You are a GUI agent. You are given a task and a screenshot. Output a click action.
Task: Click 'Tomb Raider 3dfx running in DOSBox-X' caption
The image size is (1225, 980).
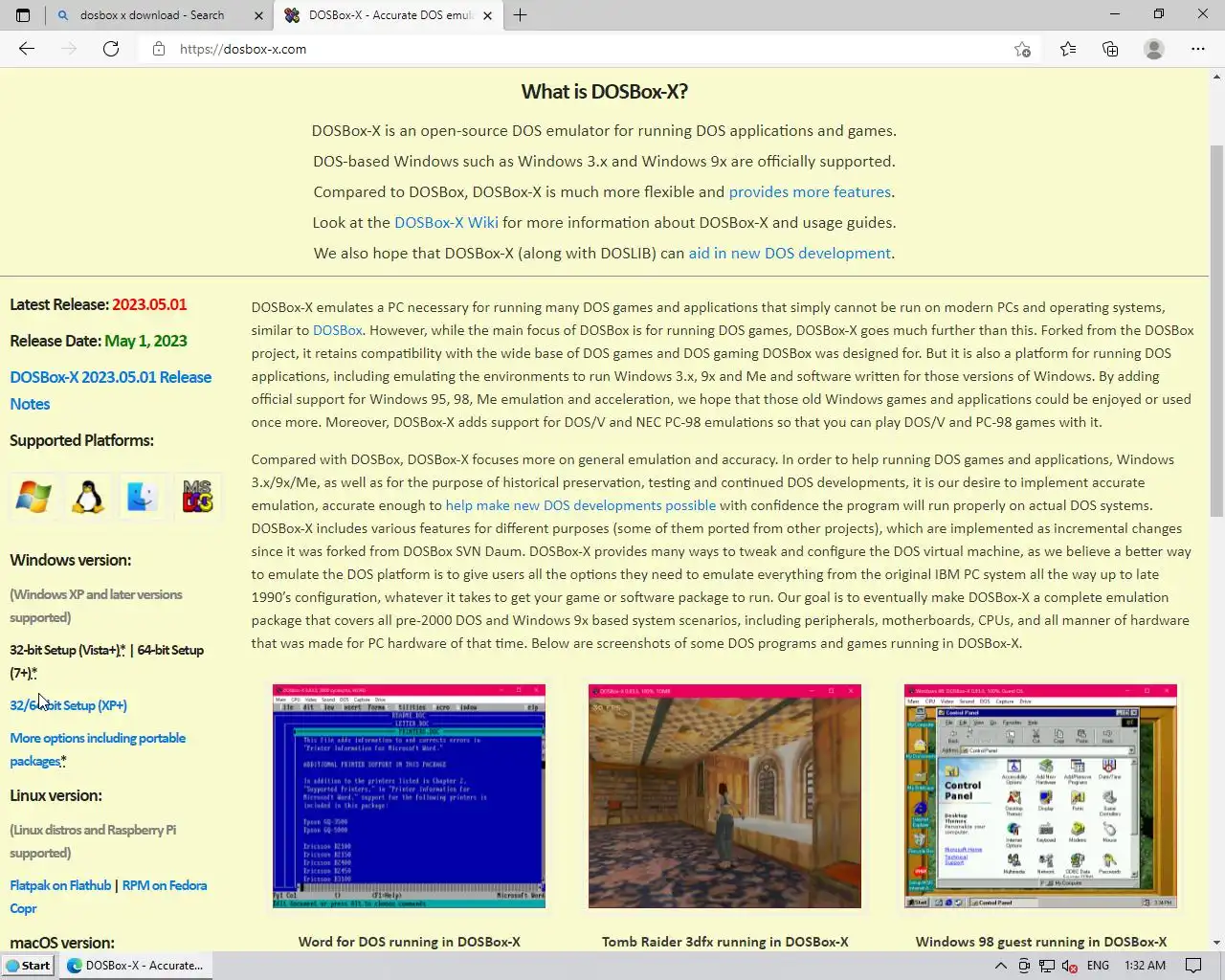[724, 942]
